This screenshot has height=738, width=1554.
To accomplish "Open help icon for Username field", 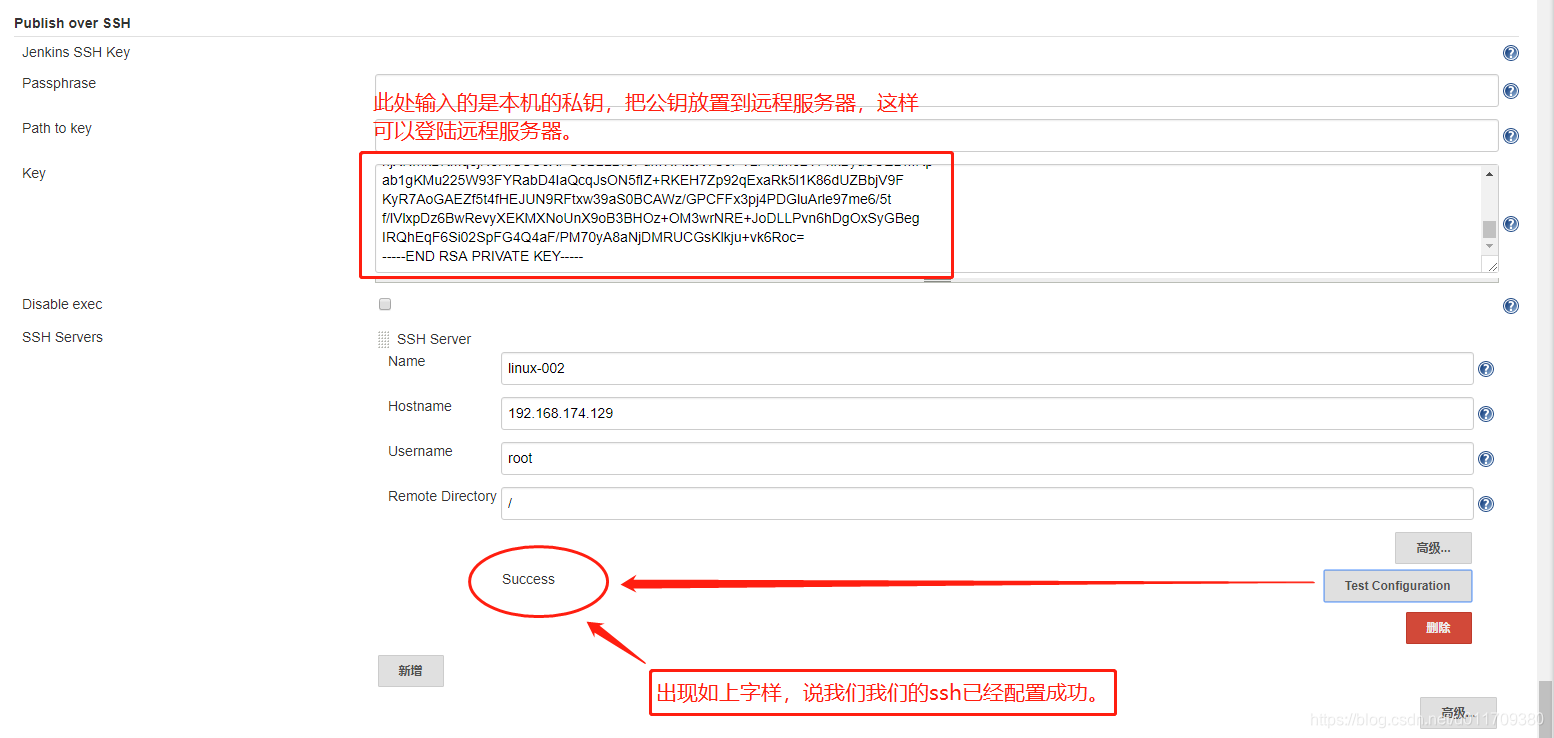I will [x=1485, y=459].
